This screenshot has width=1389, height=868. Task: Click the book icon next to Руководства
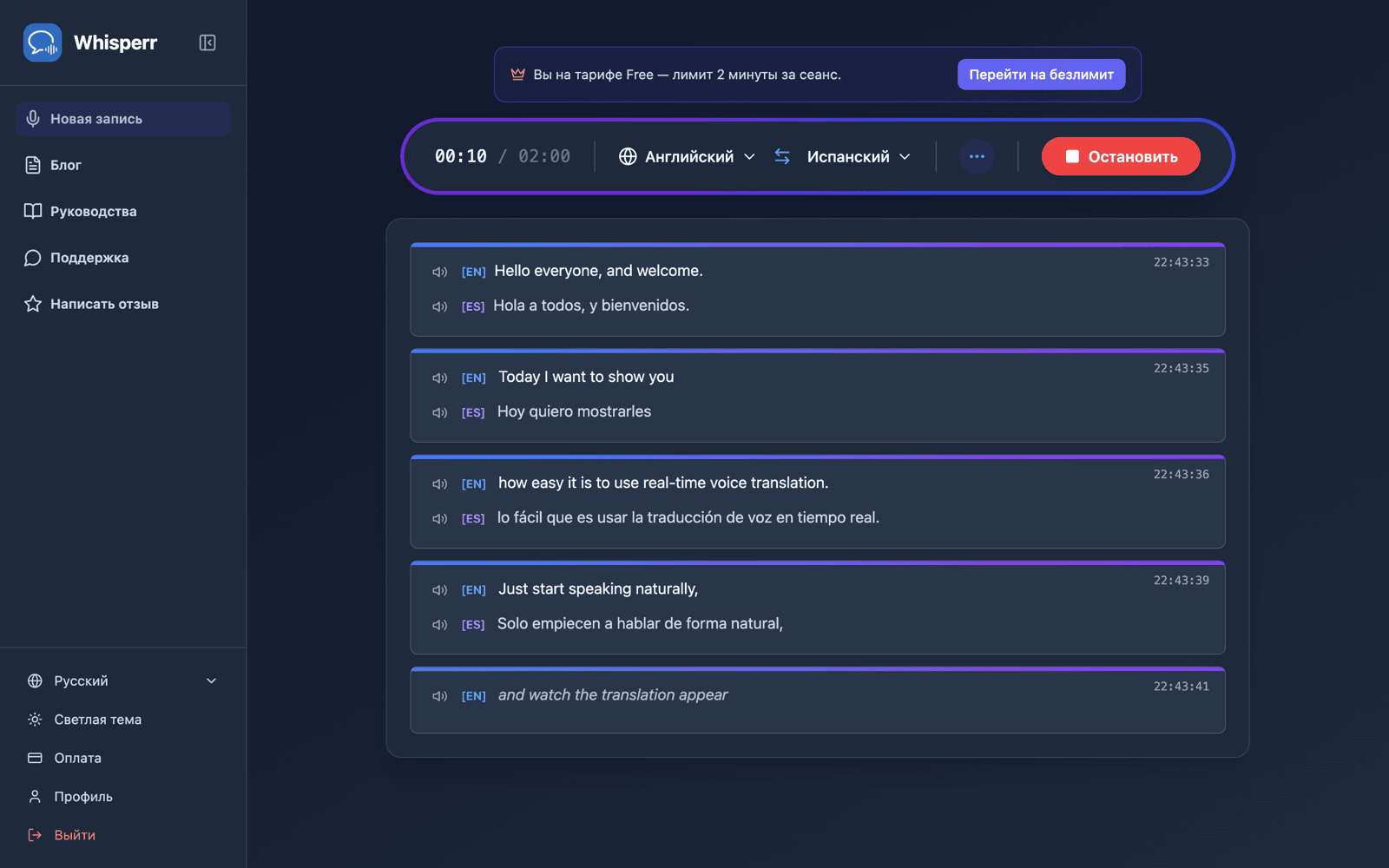click(33, 211)
